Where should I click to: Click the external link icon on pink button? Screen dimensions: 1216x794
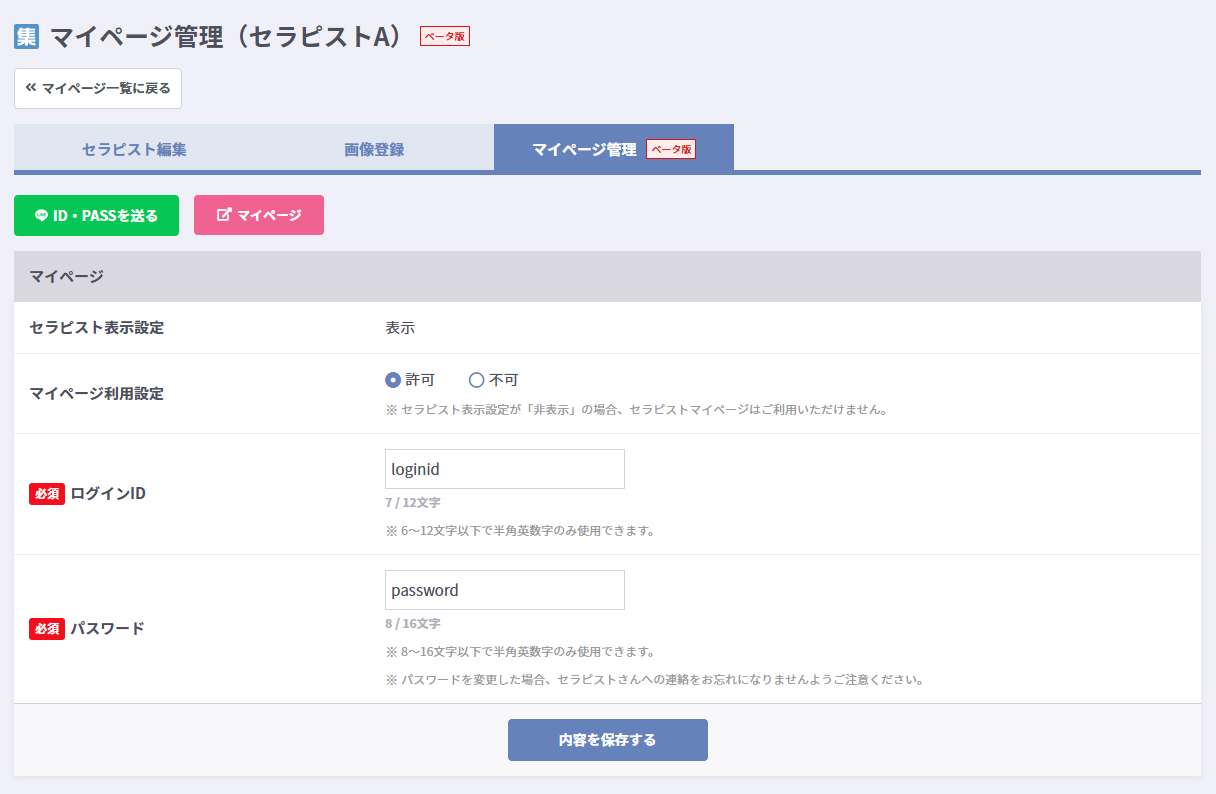(224, 215)
